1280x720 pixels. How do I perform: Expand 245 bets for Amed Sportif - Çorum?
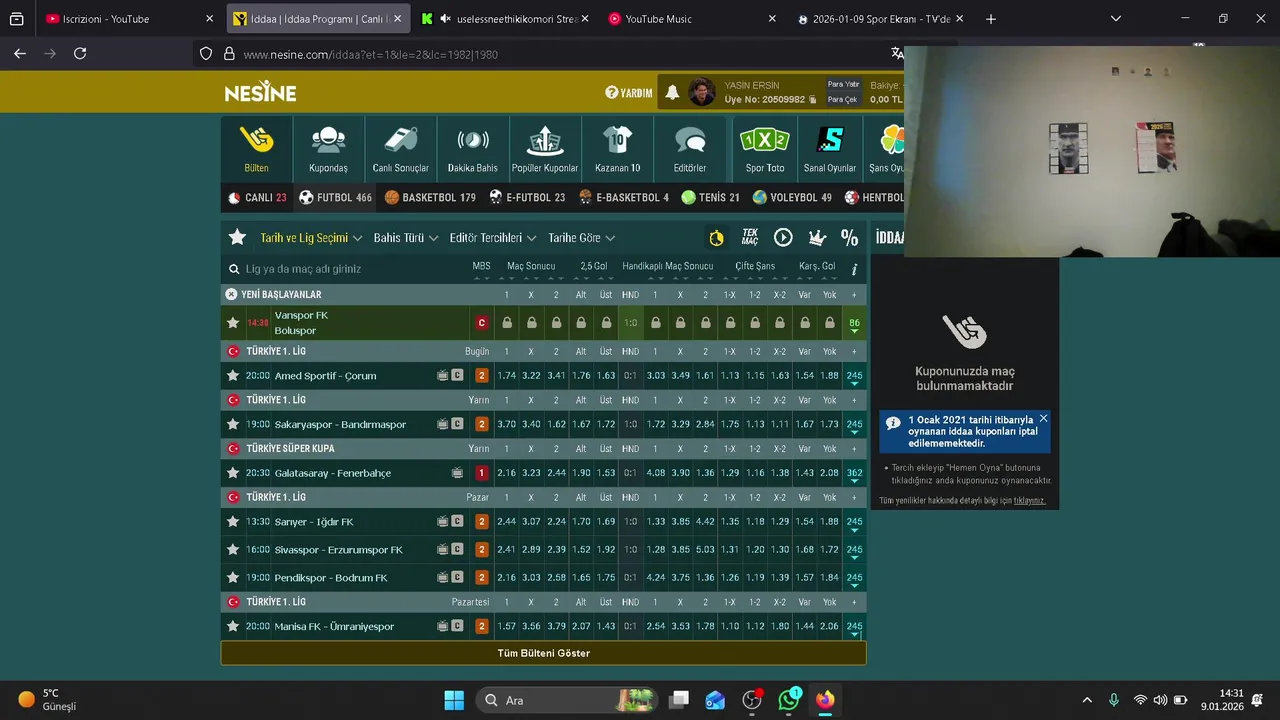pos(854,377)
